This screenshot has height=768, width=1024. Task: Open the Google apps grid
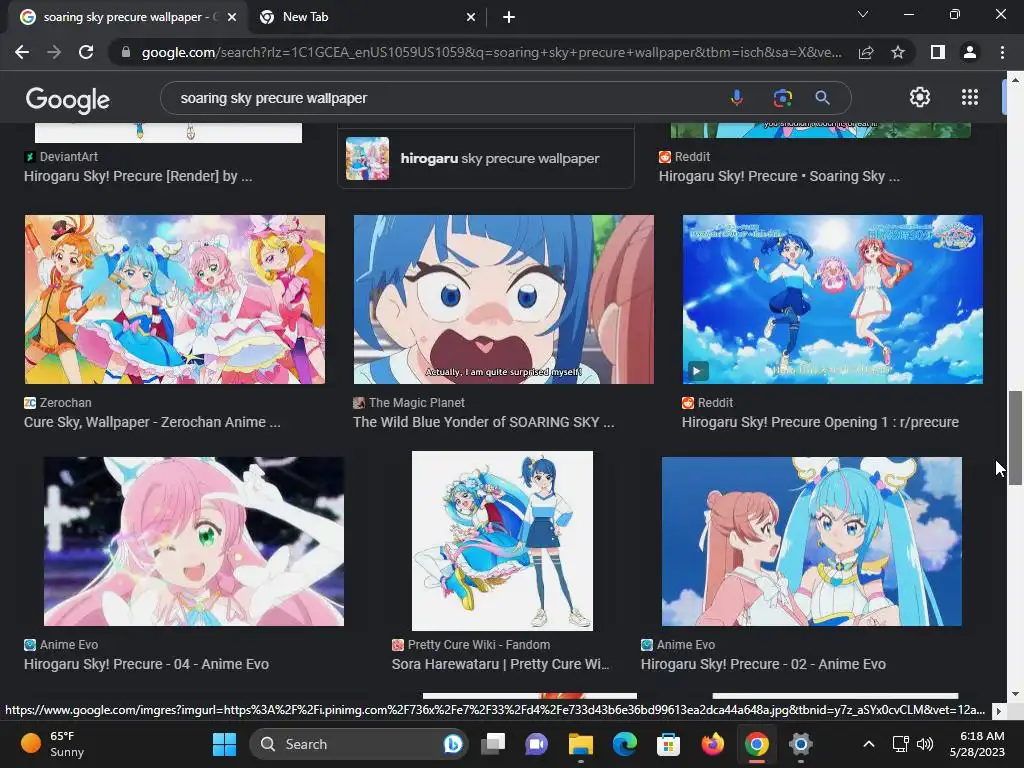(970, 97)
